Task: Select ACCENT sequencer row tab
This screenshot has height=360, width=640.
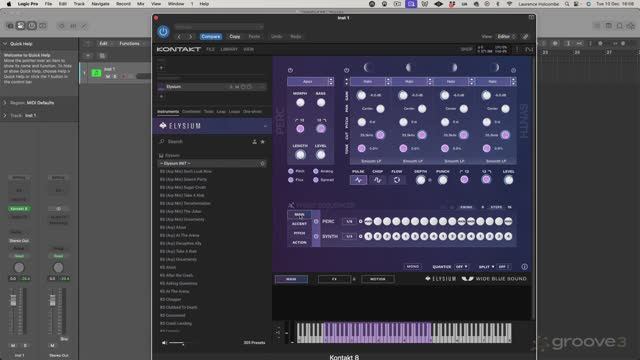Action: point(299,224)
